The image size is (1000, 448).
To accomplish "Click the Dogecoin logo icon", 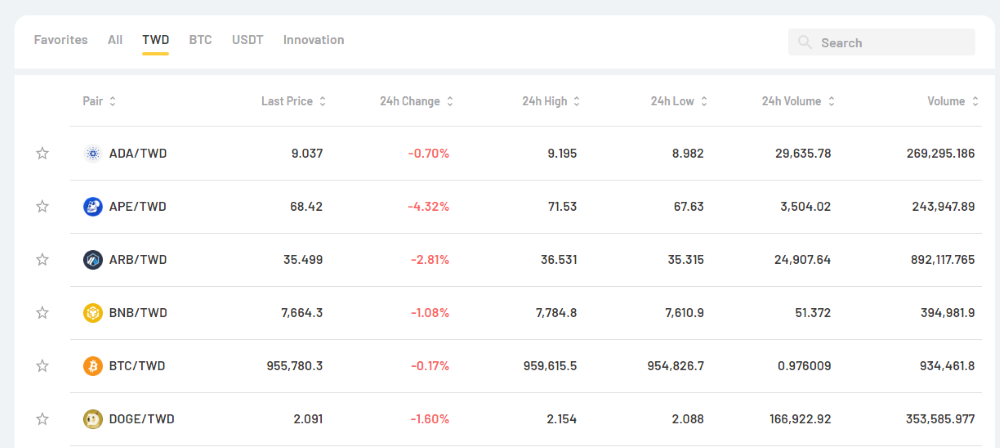I will (x=93, y=419).
